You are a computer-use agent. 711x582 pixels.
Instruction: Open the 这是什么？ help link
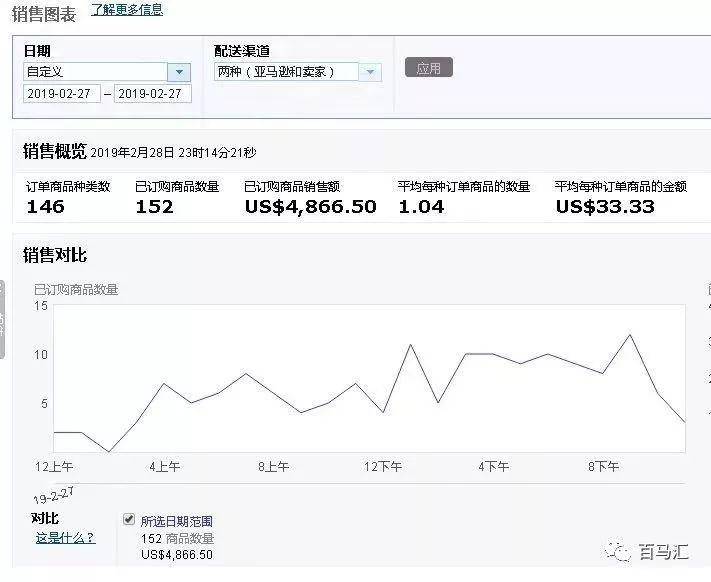(x=65, y=538)
